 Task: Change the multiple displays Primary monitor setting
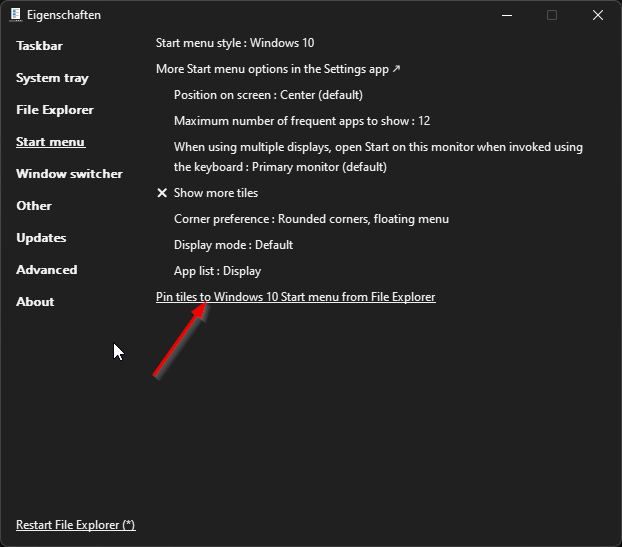[378, 157]
